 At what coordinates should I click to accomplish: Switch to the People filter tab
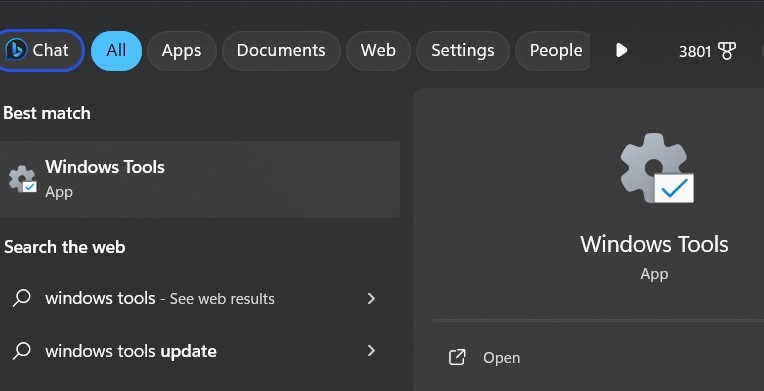pyautogui.click(x=553, y=50)
